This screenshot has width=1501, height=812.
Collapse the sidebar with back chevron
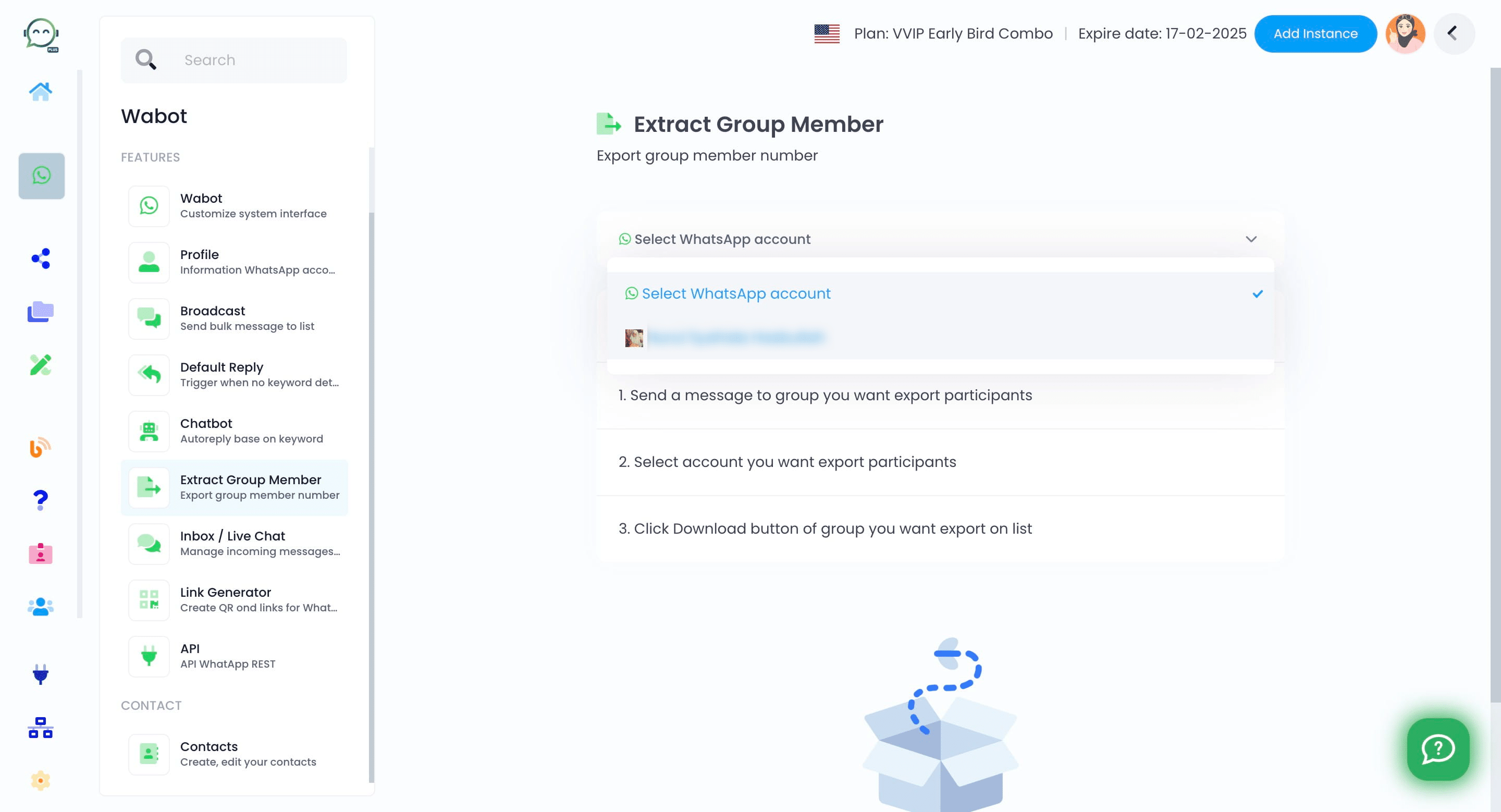coord(1453,34)
